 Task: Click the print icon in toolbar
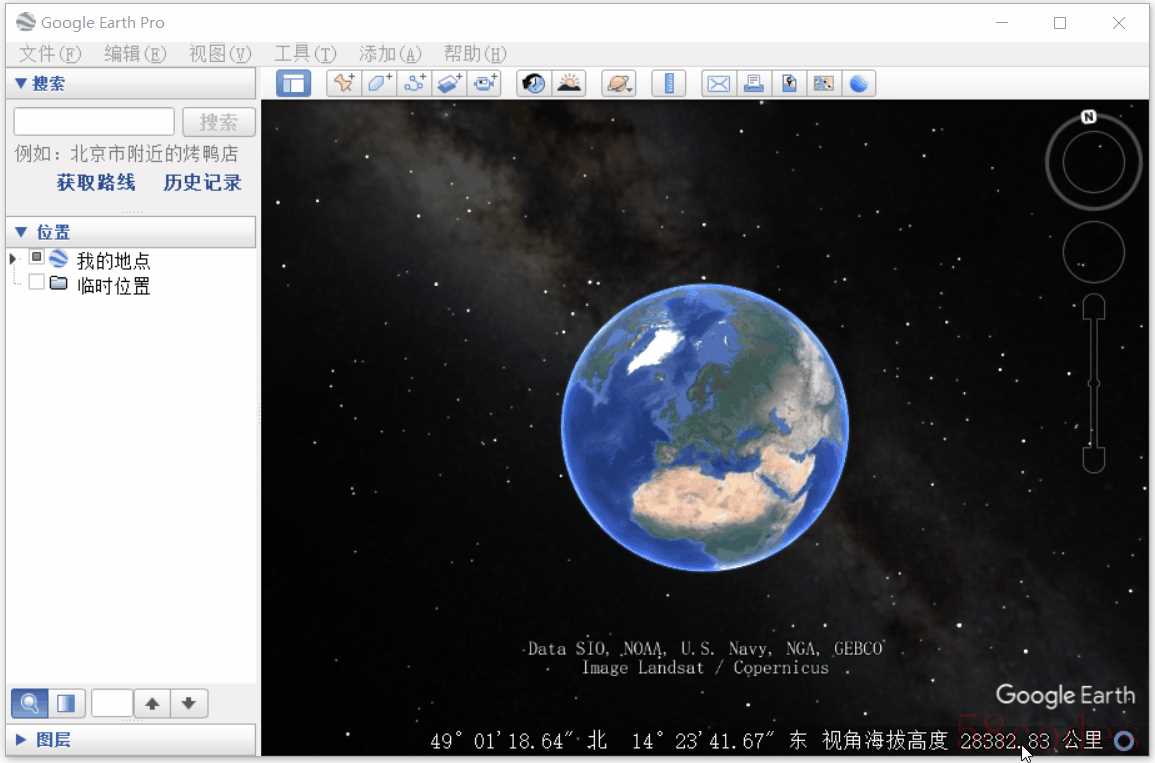point(753,84)
